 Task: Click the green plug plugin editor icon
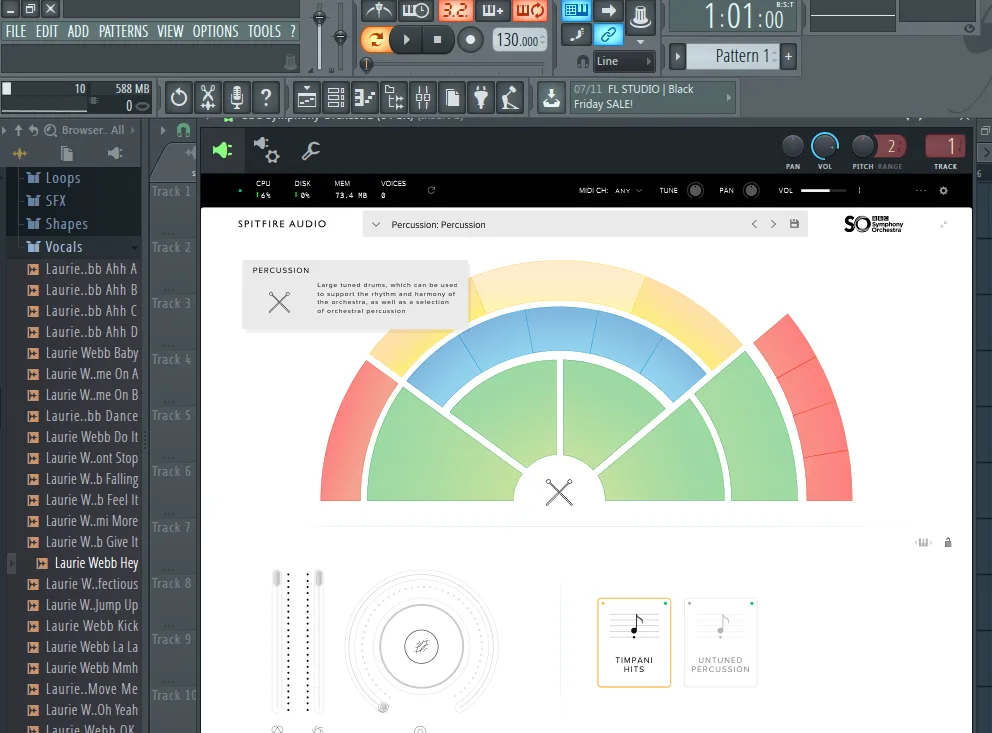pyautogui.click(x=222, y=151)
